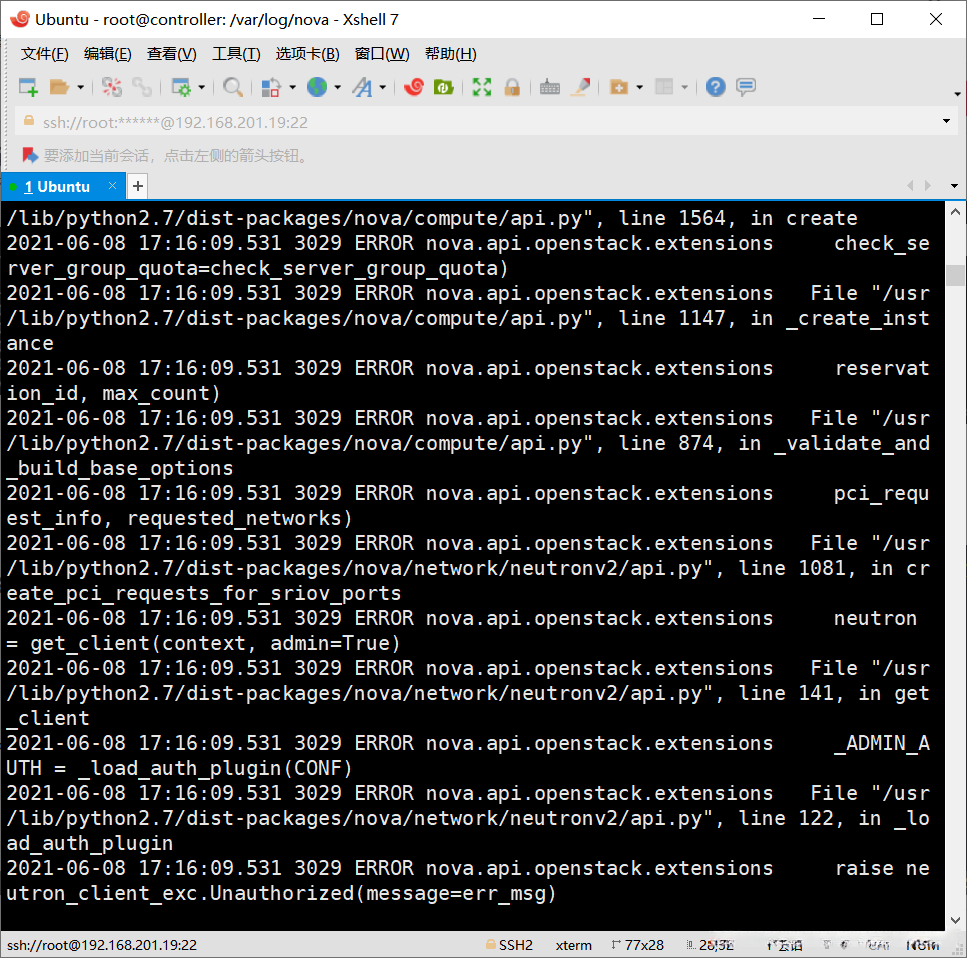Expand the address bar history dropdown

click(x=946, y=121)
